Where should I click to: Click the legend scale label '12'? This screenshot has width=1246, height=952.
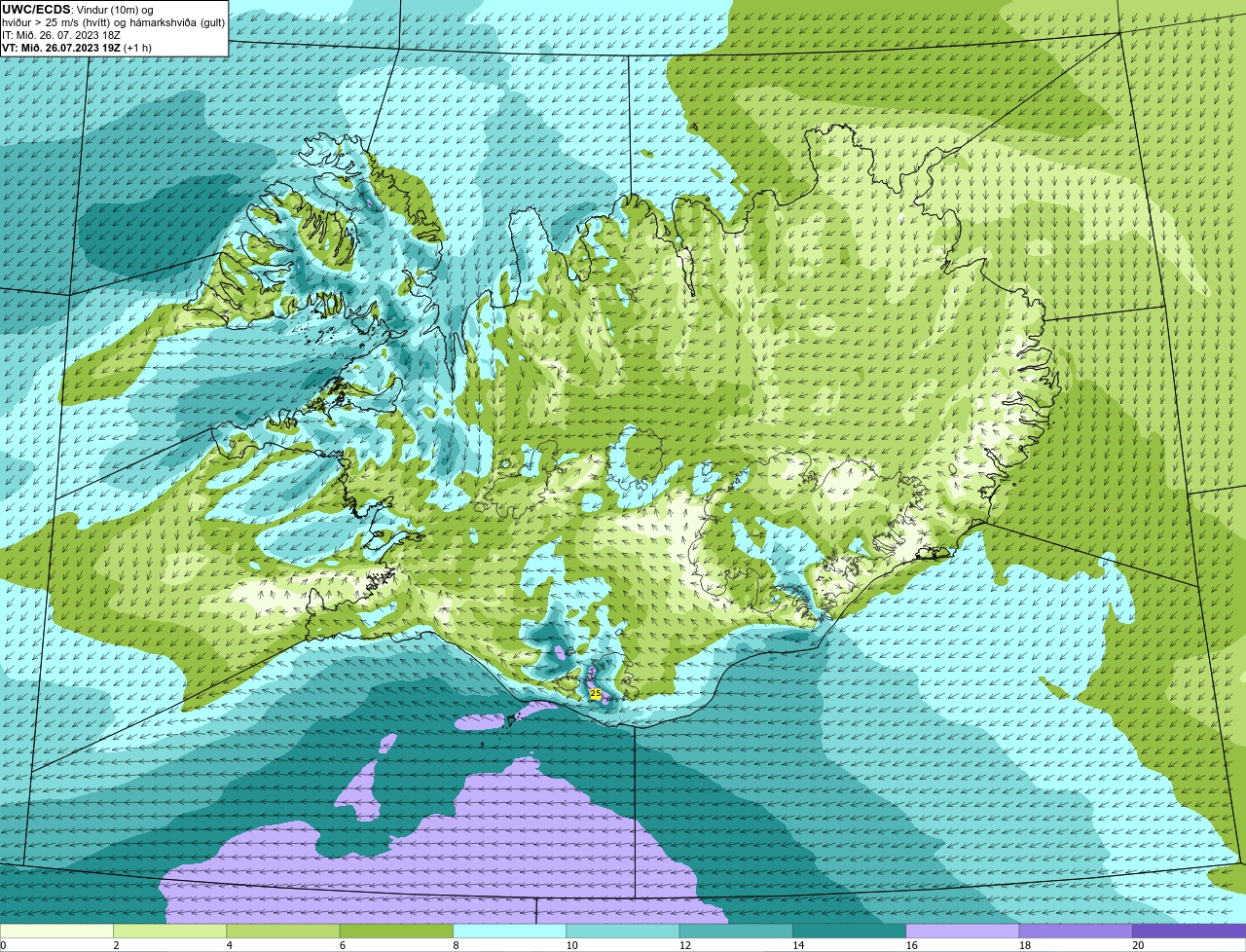click(684, 945)
